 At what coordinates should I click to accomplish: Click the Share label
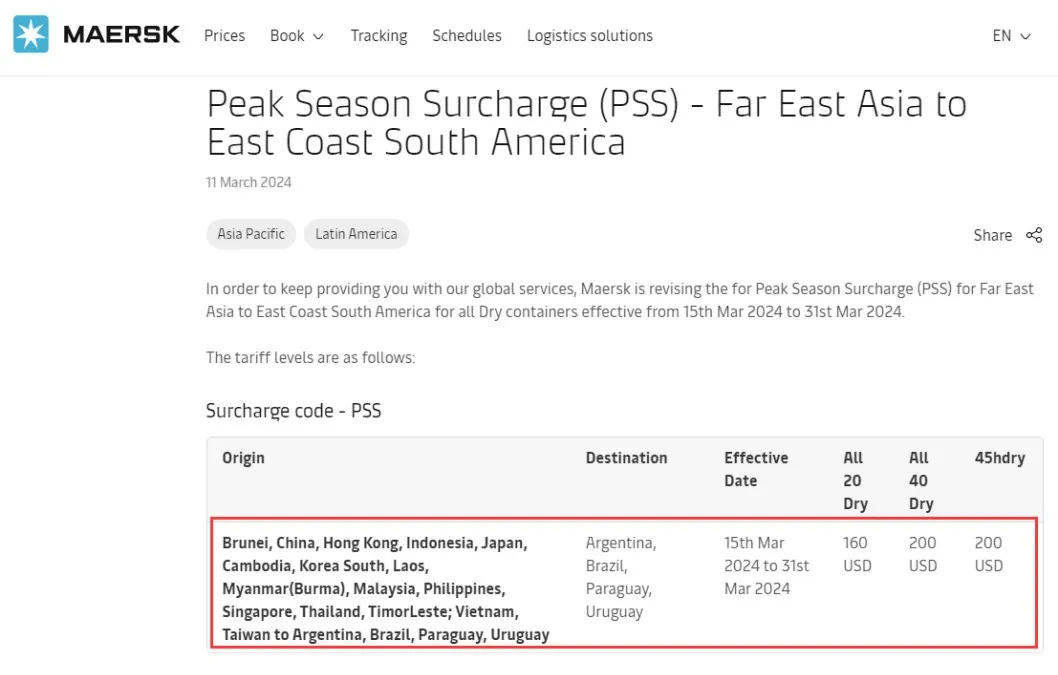tap(993, 236)
